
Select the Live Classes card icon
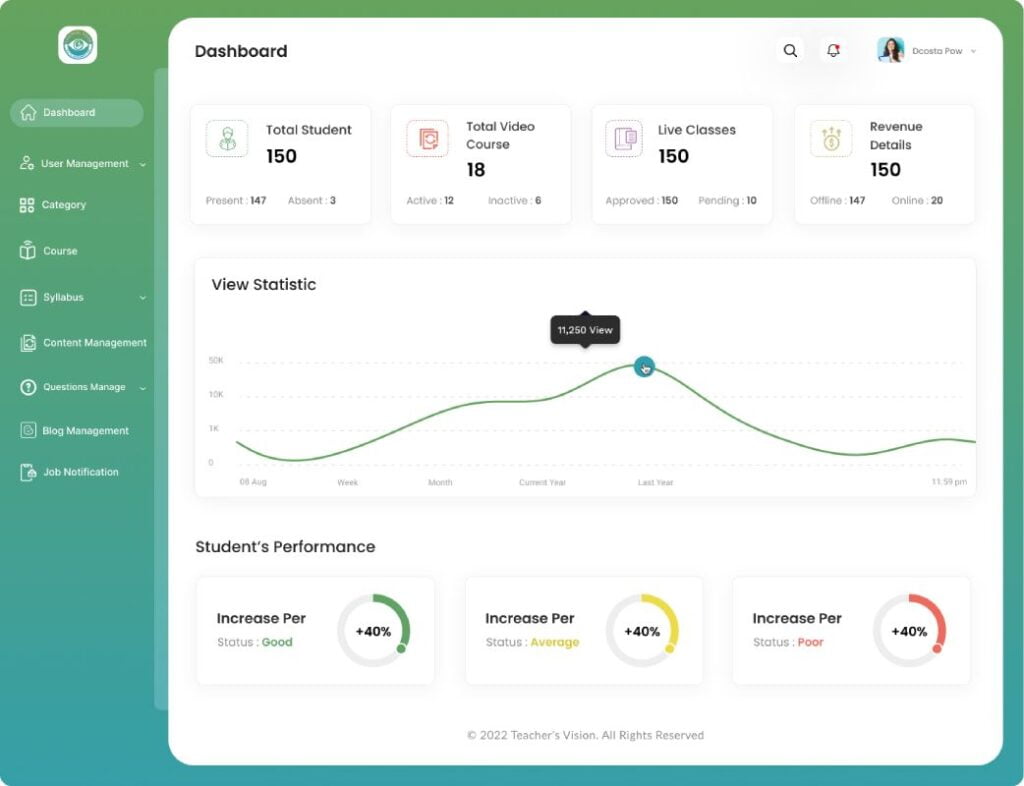pyautogui.click(x=625, y=139)
